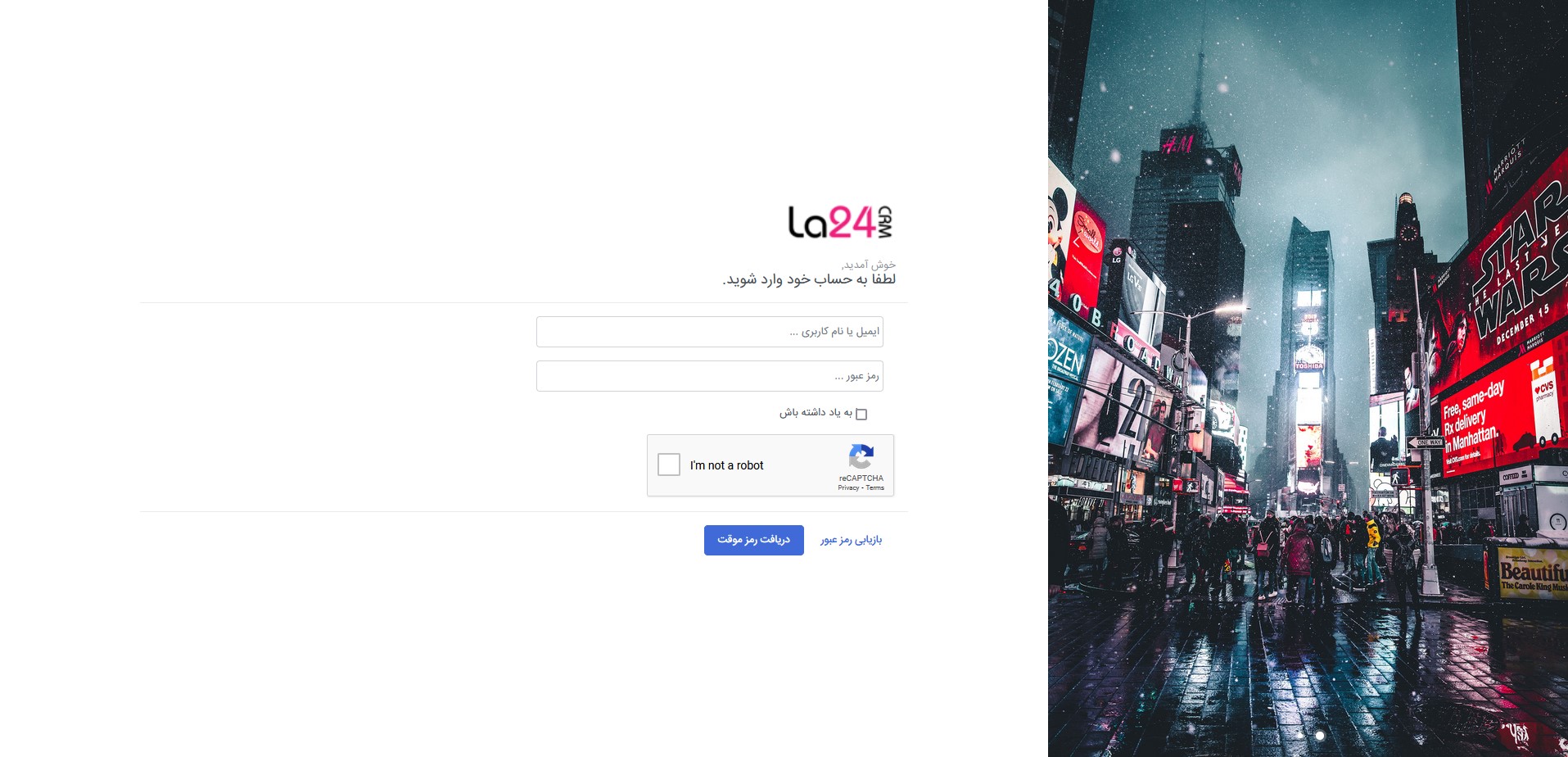Screen dimensions: 1568x757
Task: Open the reCAPTCHA Terms link
Action: [875, 487]
